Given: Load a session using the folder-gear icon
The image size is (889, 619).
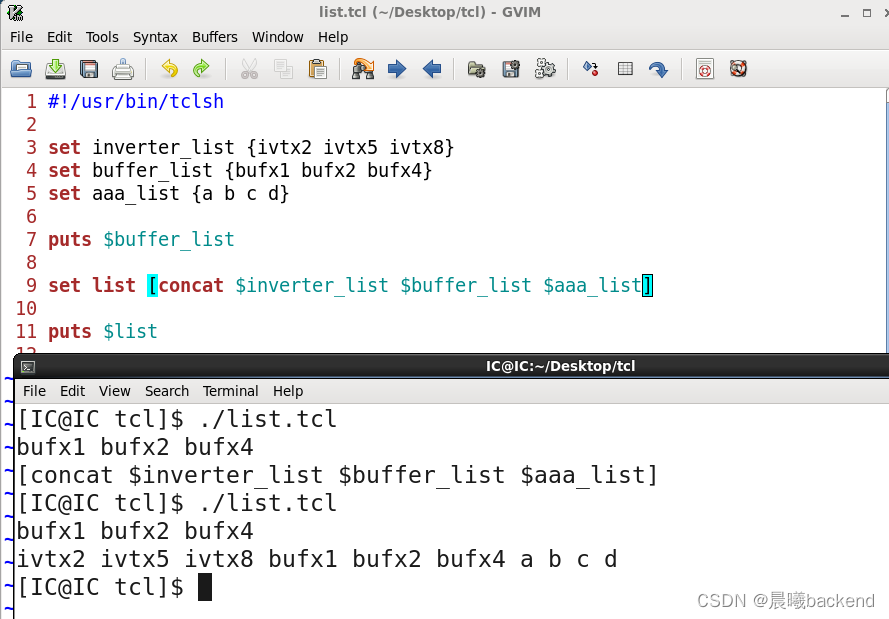Looking at the screenshot, I should coord(476,69).
